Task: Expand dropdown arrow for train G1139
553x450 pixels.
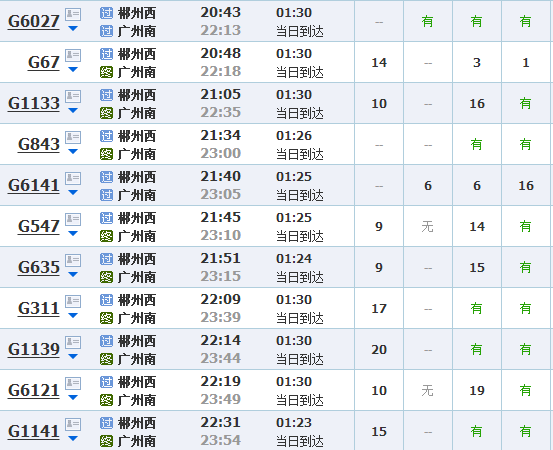Action: [x=73, y=357]
